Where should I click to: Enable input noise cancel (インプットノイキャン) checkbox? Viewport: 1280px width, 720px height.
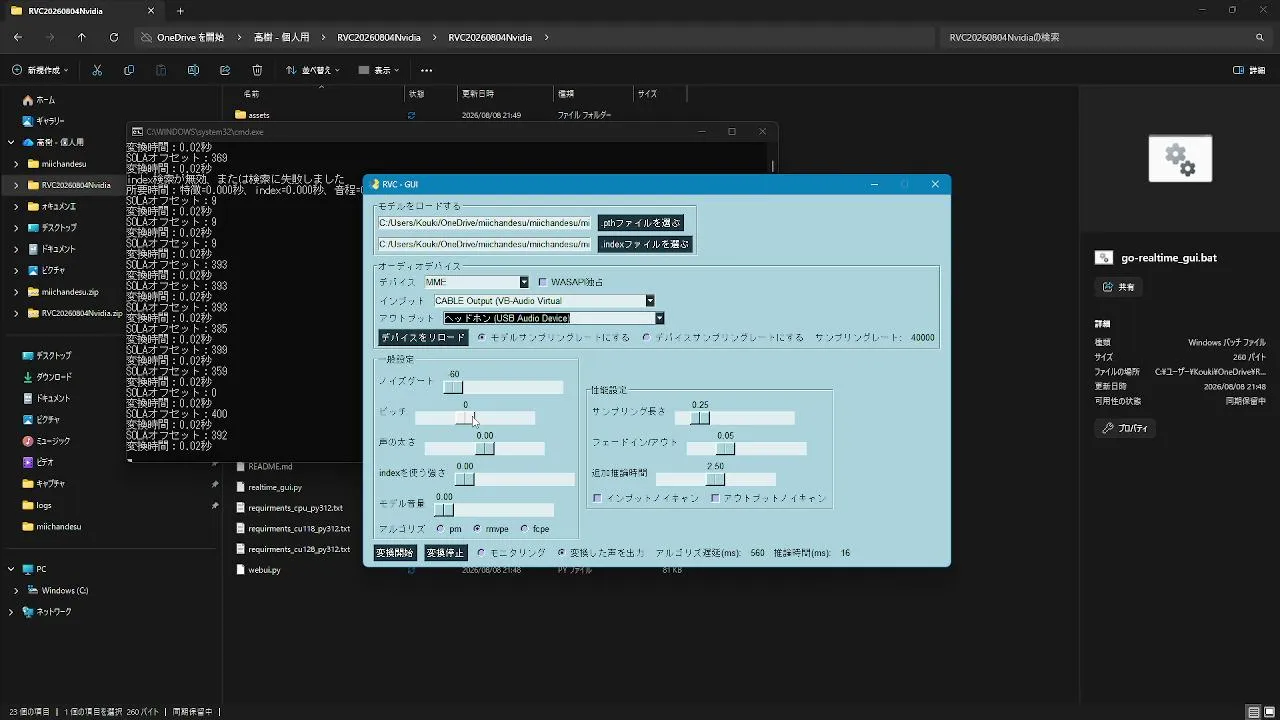[x=597, y=498]
